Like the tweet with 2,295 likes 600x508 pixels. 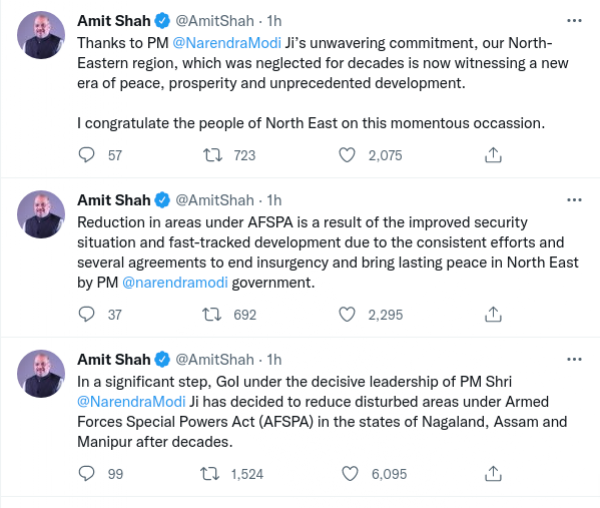click(x=347, y=314)
